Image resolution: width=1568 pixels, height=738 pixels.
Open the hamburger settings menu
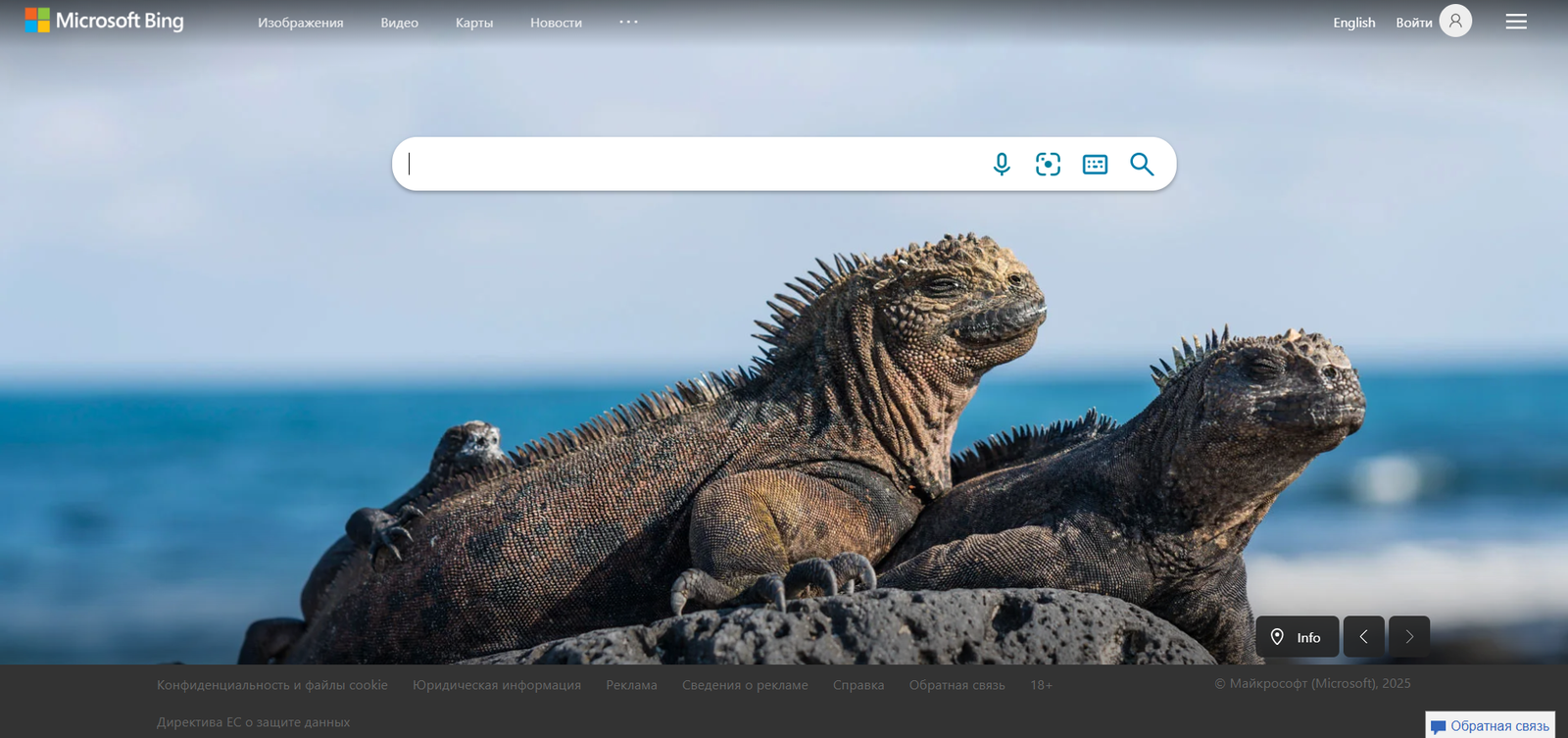(x=1515, y=22)
